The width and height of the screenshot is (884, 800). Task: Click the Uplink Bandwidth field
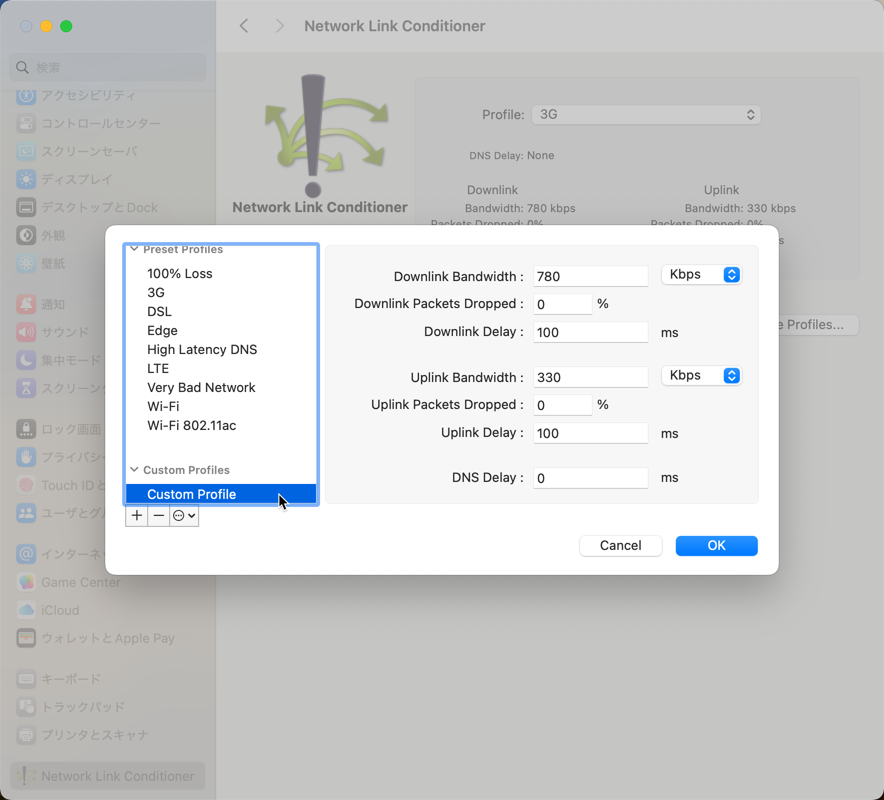590,377
